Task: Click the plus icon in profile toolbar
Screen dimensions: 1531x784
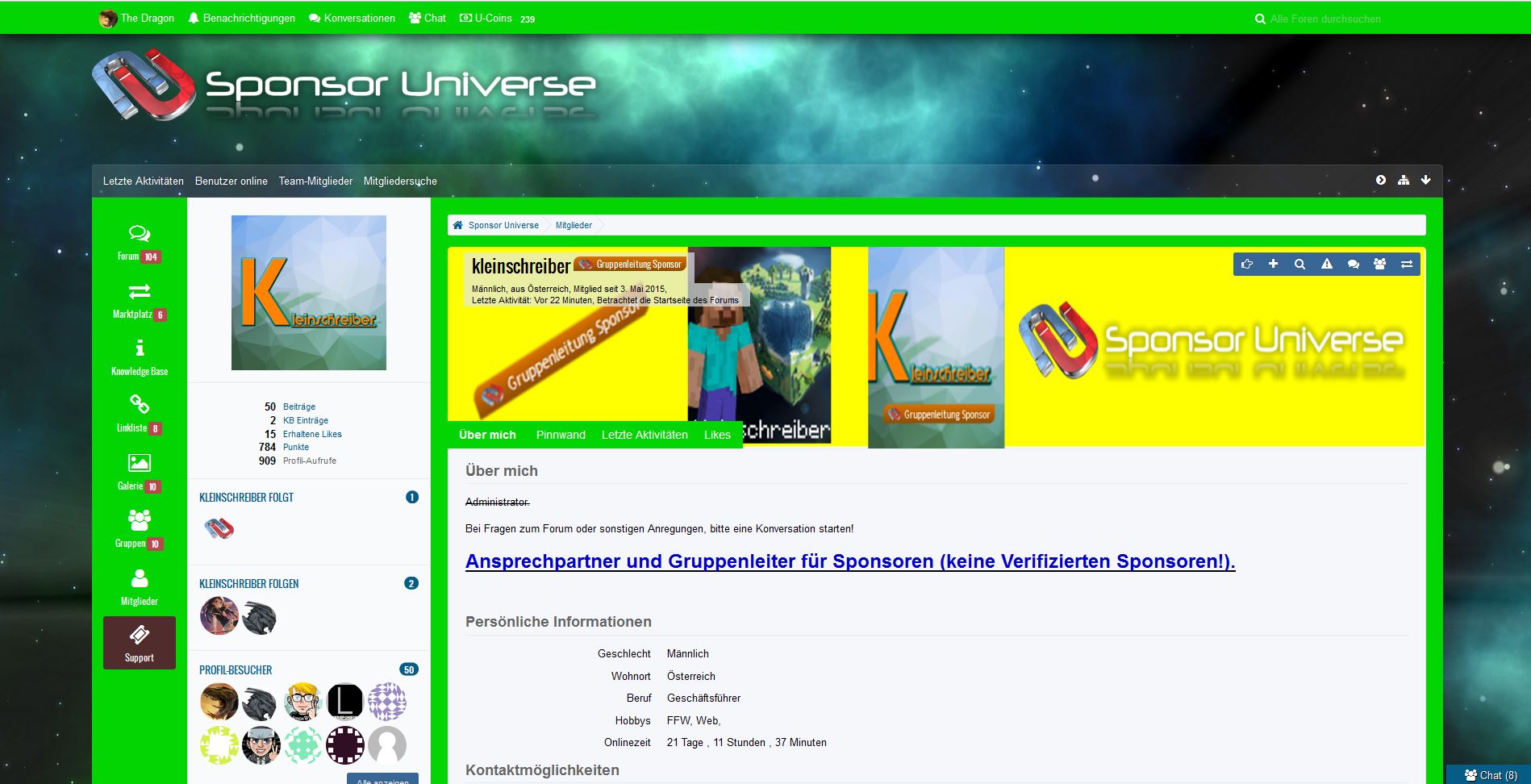Action: pyautogui.click(x=1273, y=264)
